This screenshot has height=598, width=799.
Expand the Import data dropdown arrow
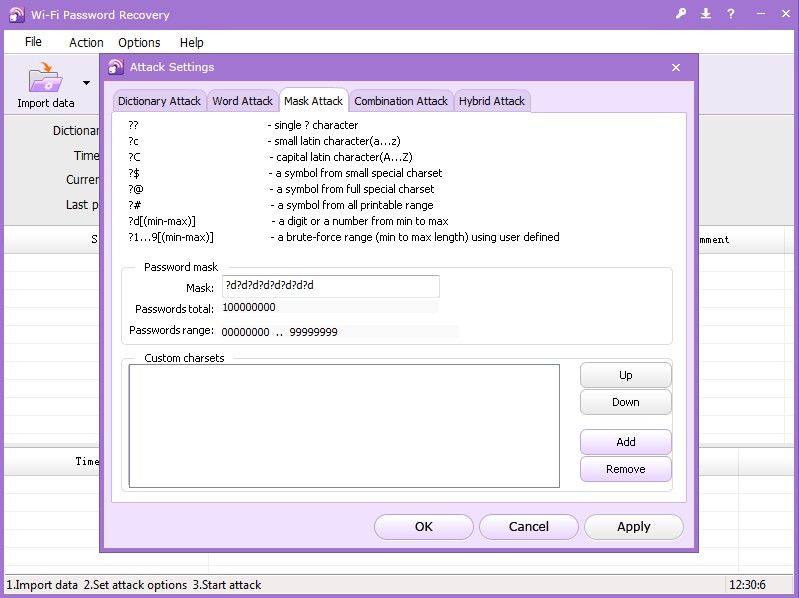click(x=87, y=83)
